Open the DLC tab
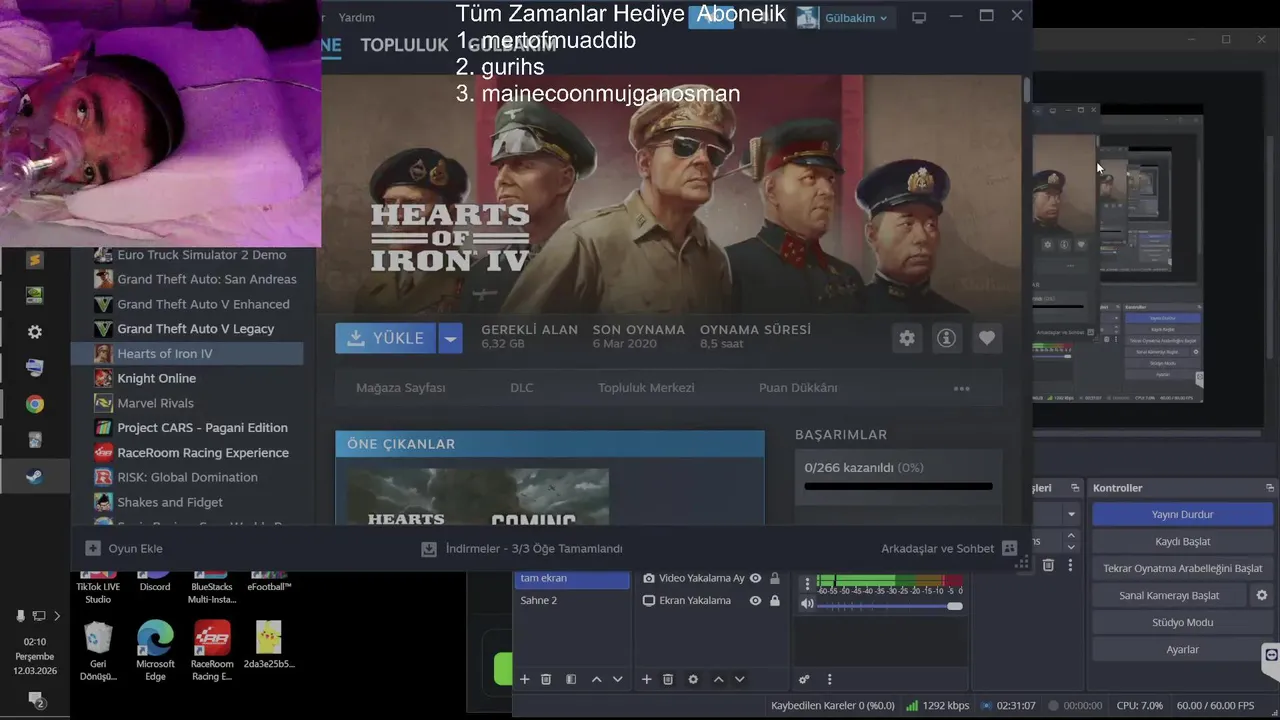 [522, 388]
